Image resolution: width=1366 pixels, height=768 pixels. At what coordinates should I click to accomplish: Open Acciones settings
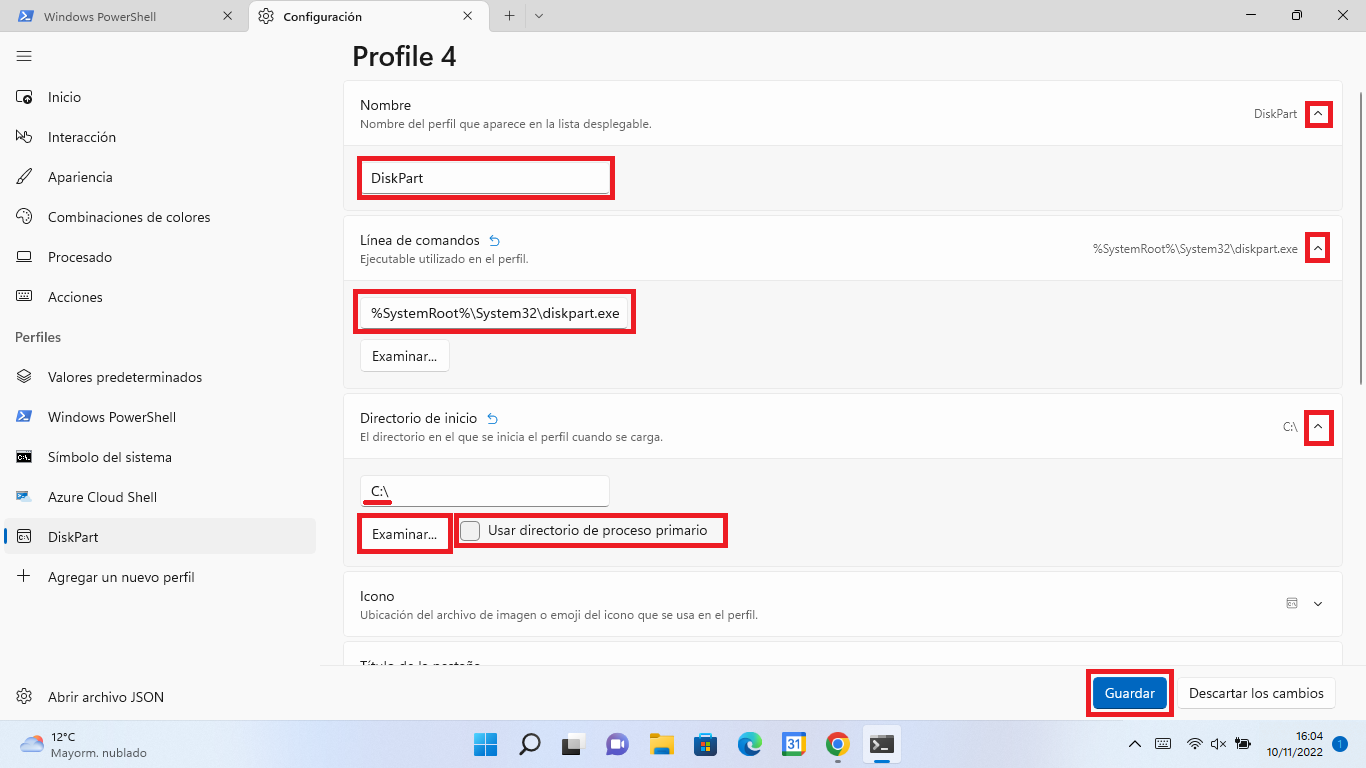[x=160, y=297]
